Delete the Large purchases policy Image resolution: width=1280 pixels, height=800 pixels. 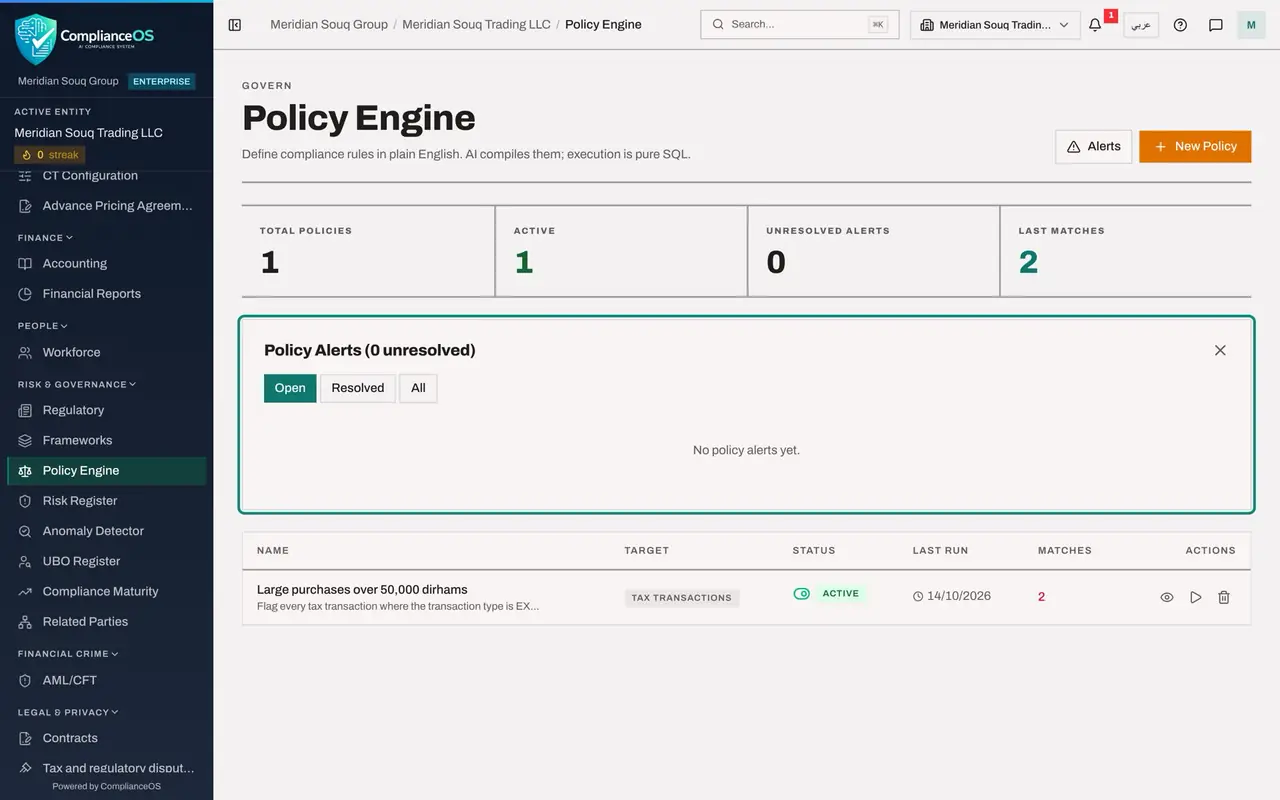click(1224, 597)
